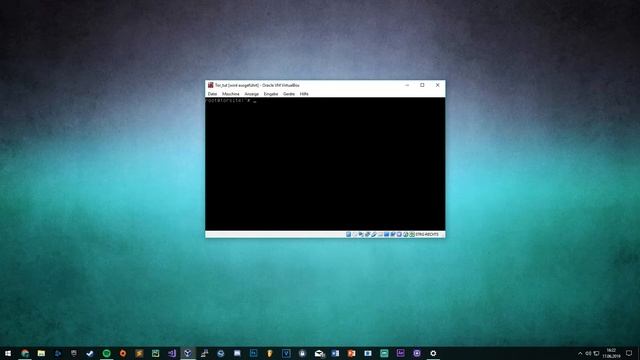Open the Eingabe menu
The image size is (640, 360).
point(271,94)
